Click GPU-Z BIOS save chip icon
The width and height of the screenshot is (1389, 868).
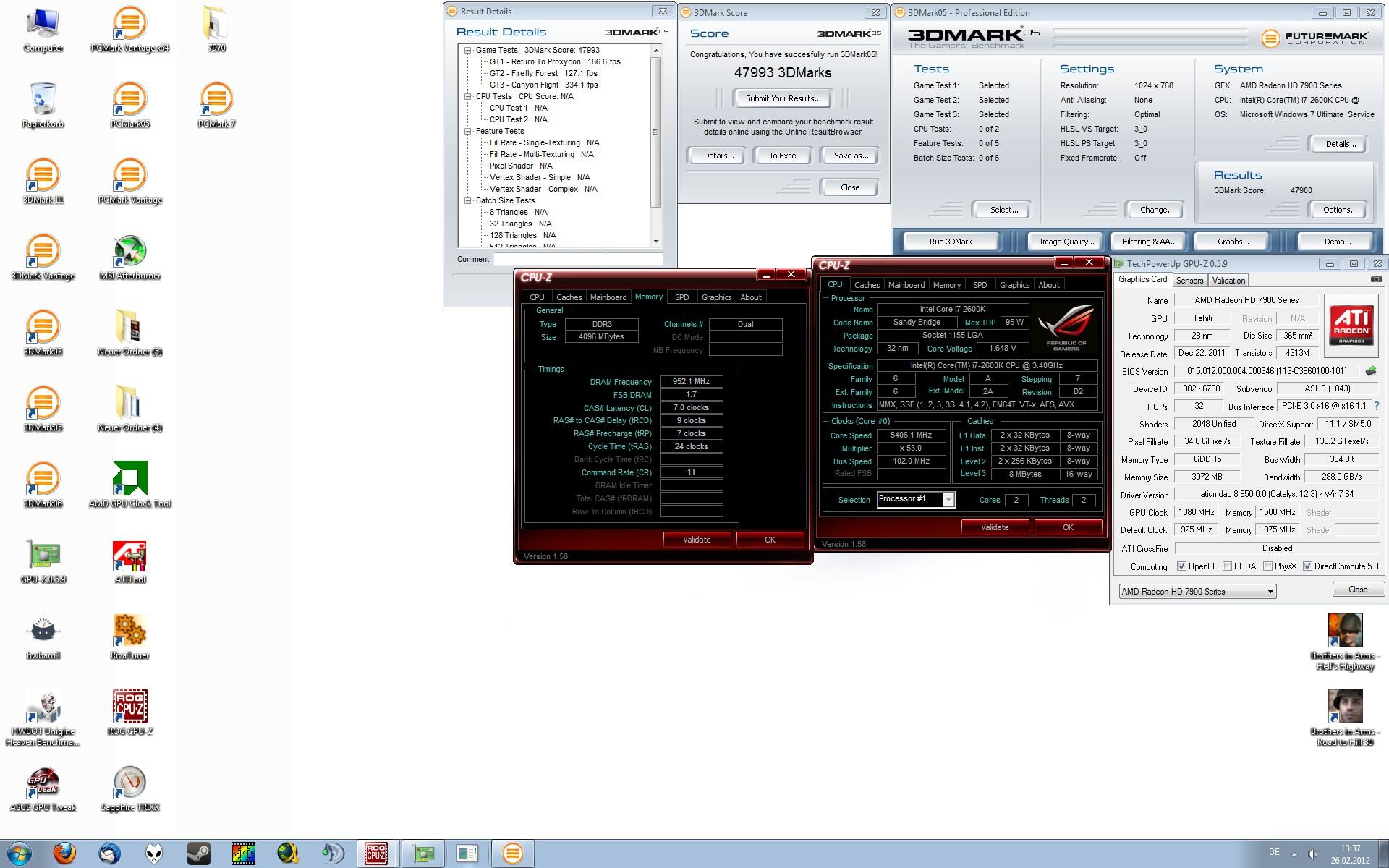[x=1370, y=371]
